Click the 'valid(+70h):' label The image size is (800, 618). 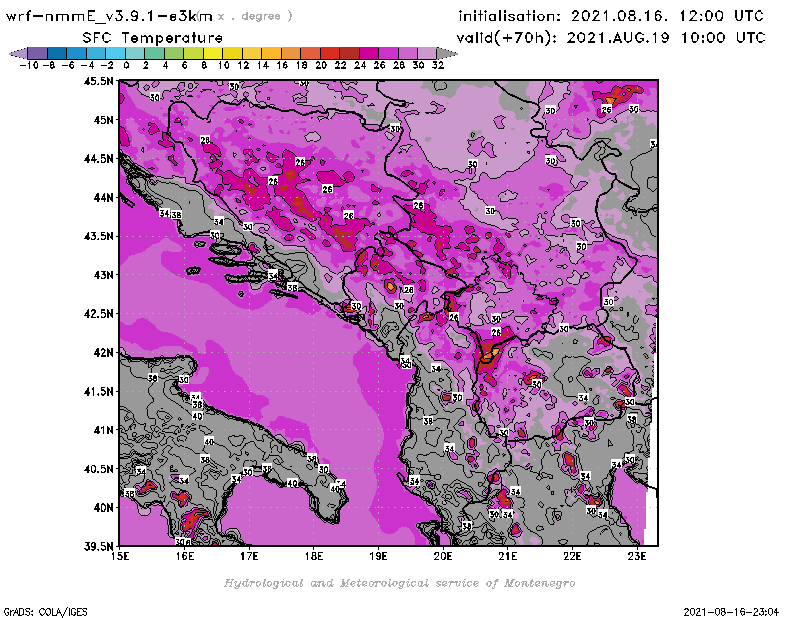pyautogui.click(x=507, y=38)
